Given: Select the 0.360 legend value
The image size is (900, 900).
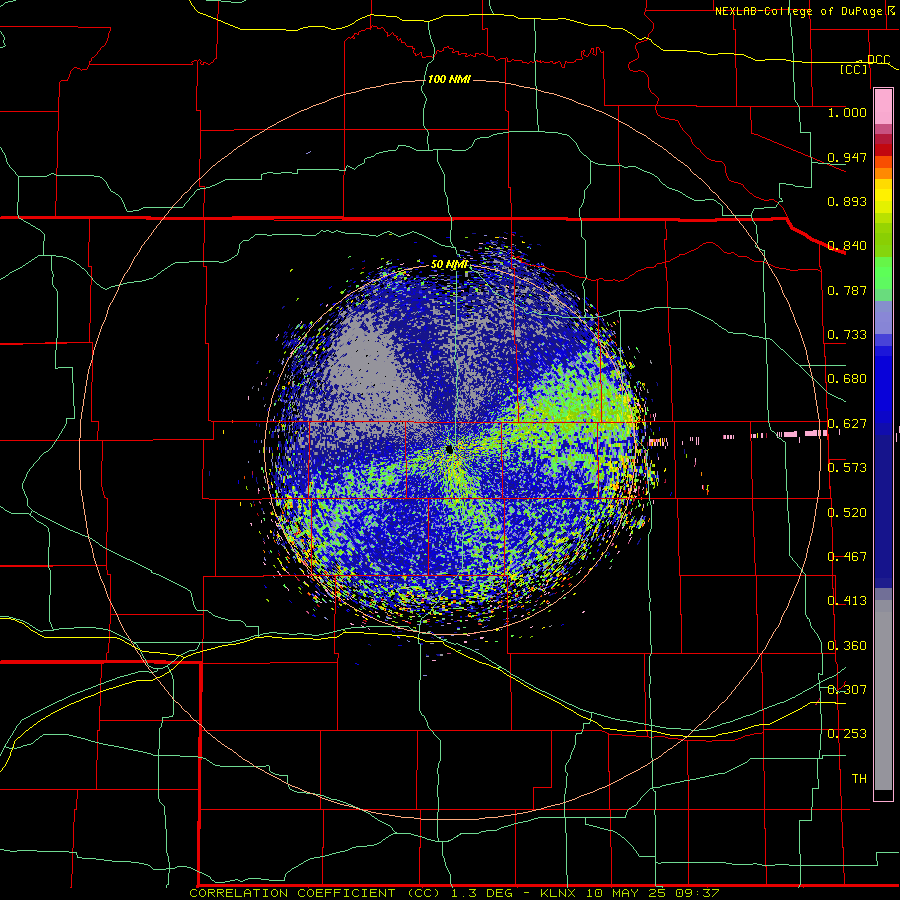Looking at the screenshot, I should [x=847, y=646].
